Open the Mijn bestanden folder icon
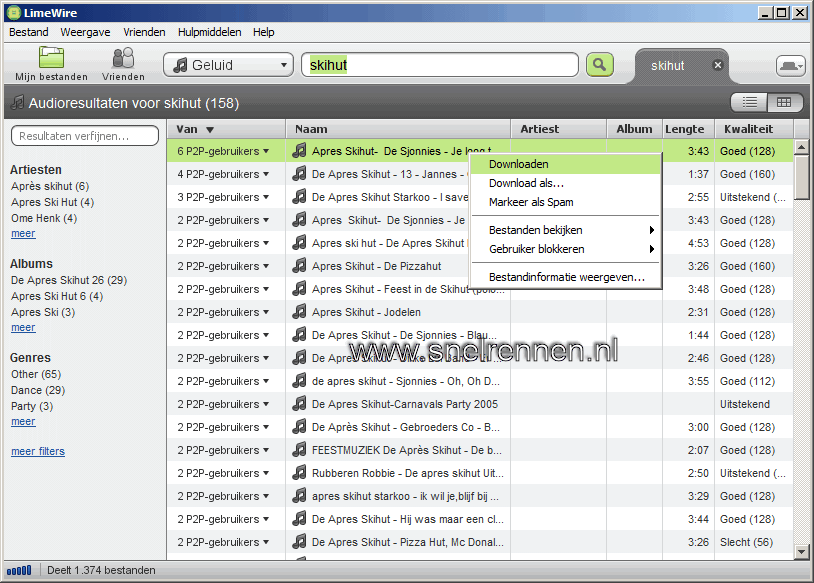 pyautogui.click(x=51, y=57)
